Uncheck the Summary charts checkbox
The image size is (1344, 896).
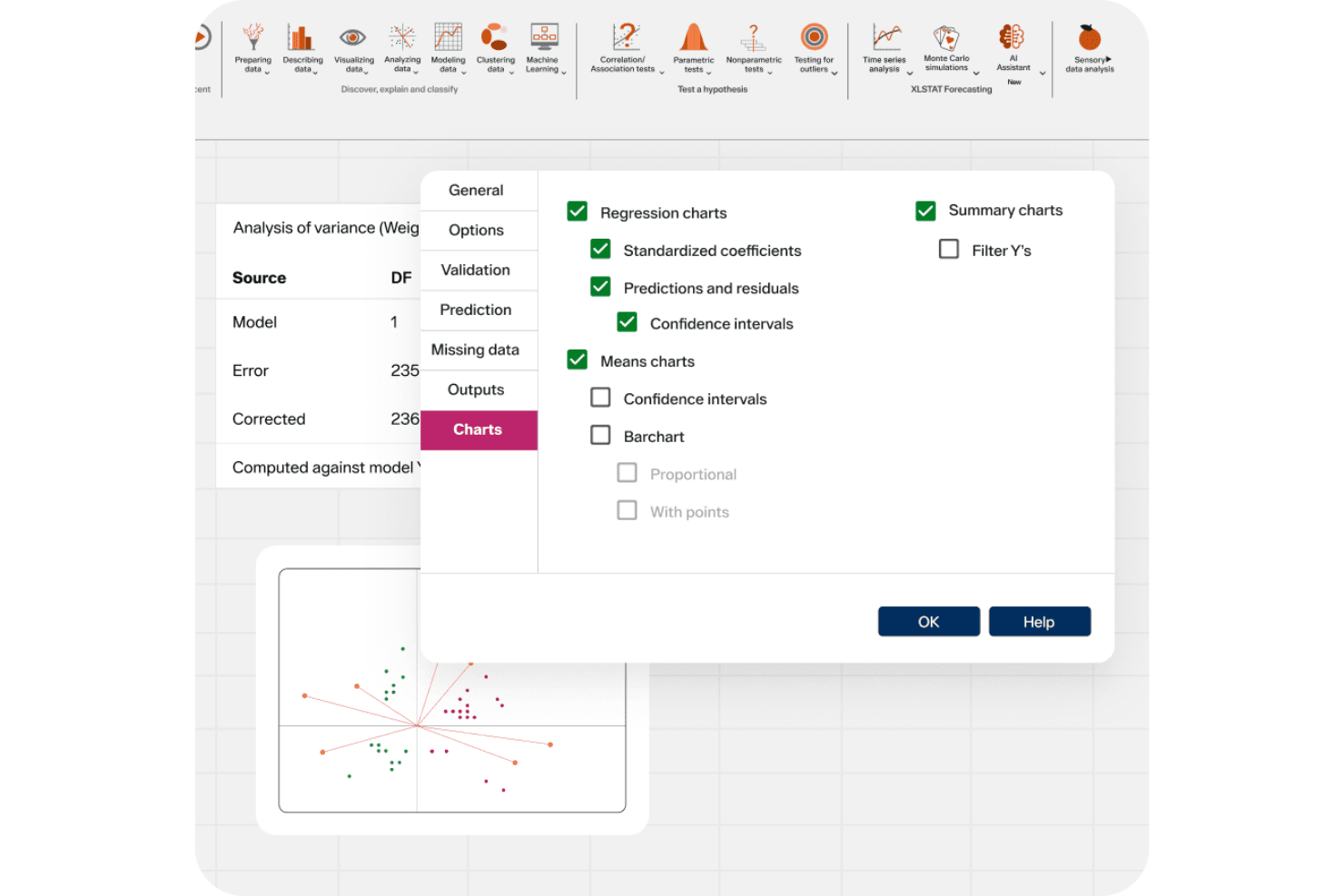(x=925, y=211)
